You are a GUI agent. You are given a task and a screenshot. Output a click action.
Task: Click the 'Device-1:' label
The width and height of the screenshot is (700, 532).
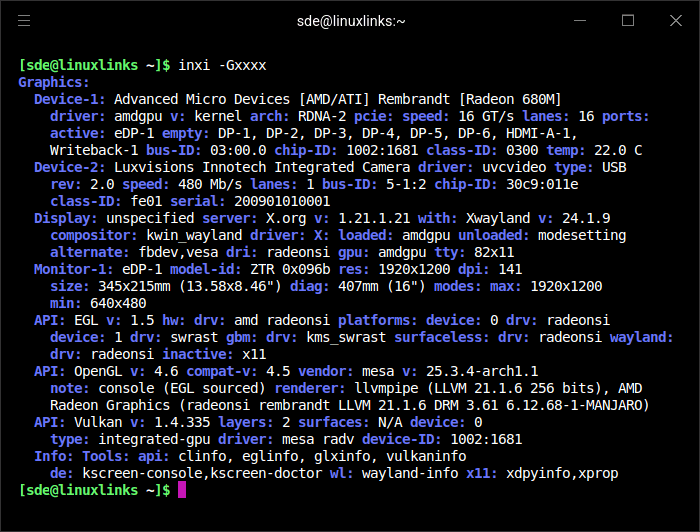(x=70, y=100)
